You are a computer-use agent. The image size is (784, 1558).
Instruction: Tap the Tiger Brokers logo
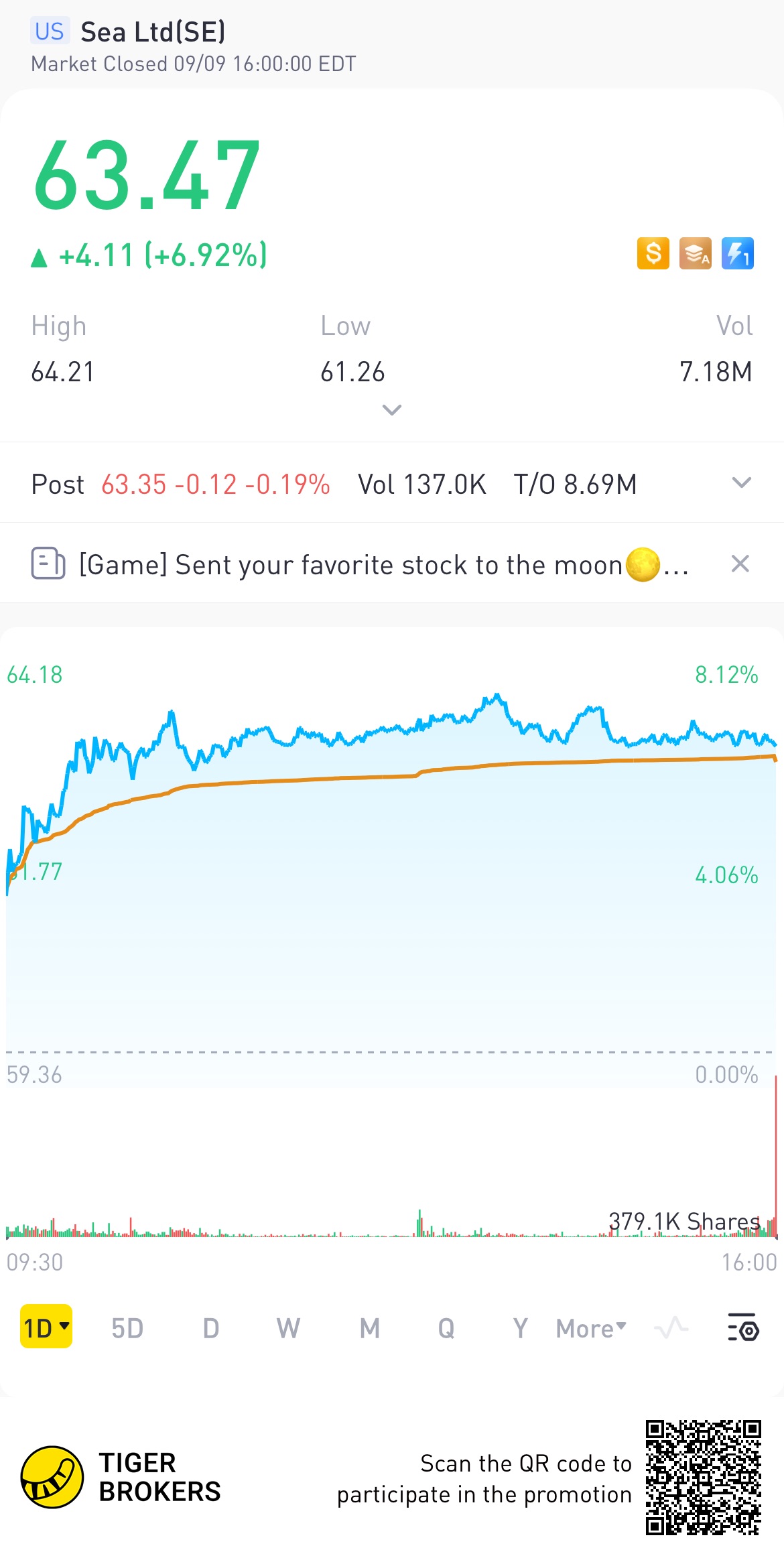(x=52, y=1477)
